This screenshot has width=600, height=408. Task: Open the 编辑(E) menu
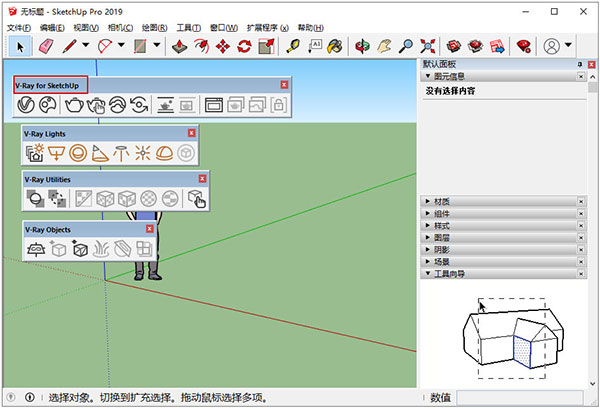(52, 28)
